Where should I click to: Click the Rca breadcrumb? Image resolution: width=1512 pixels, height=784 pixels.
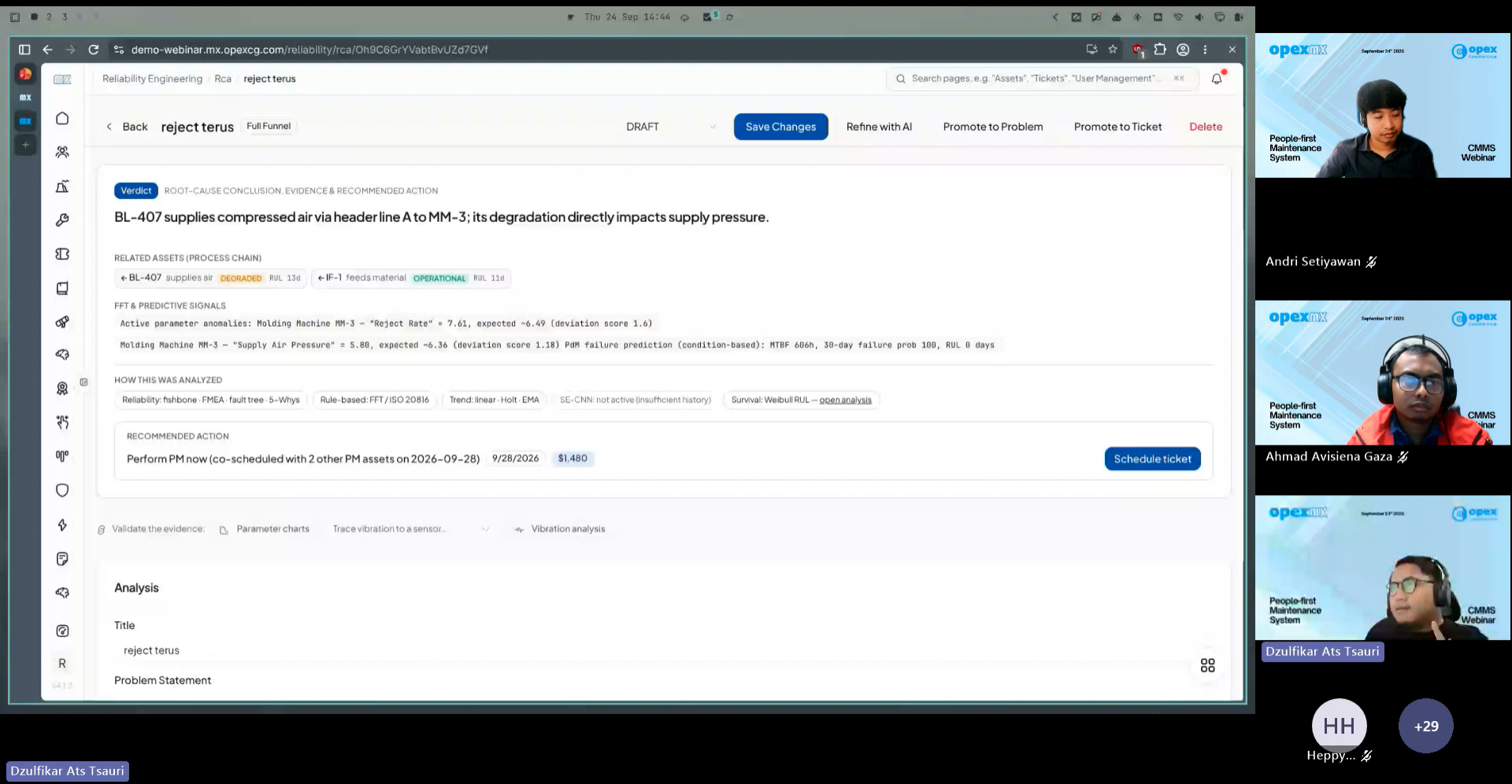pos(223,79)
